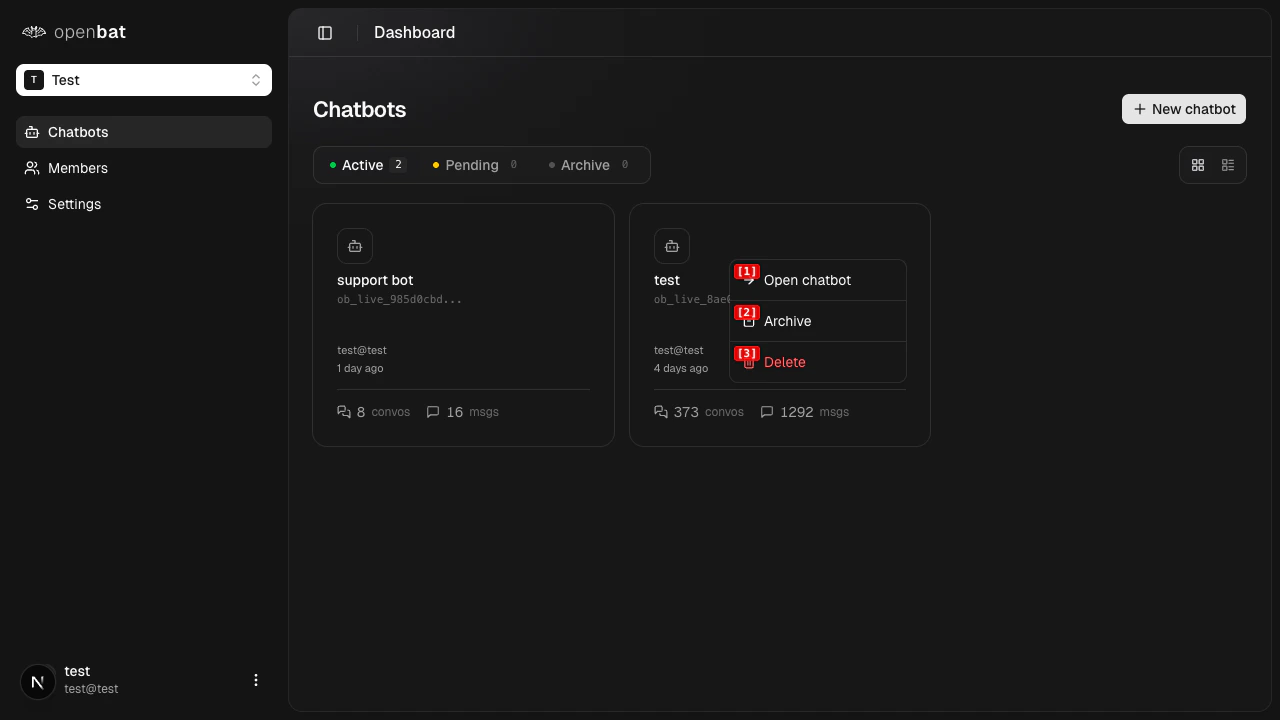Open Settings via its sidebar icon
The width and height of the screenshot is (1280, 720).
tap(30, 204)
